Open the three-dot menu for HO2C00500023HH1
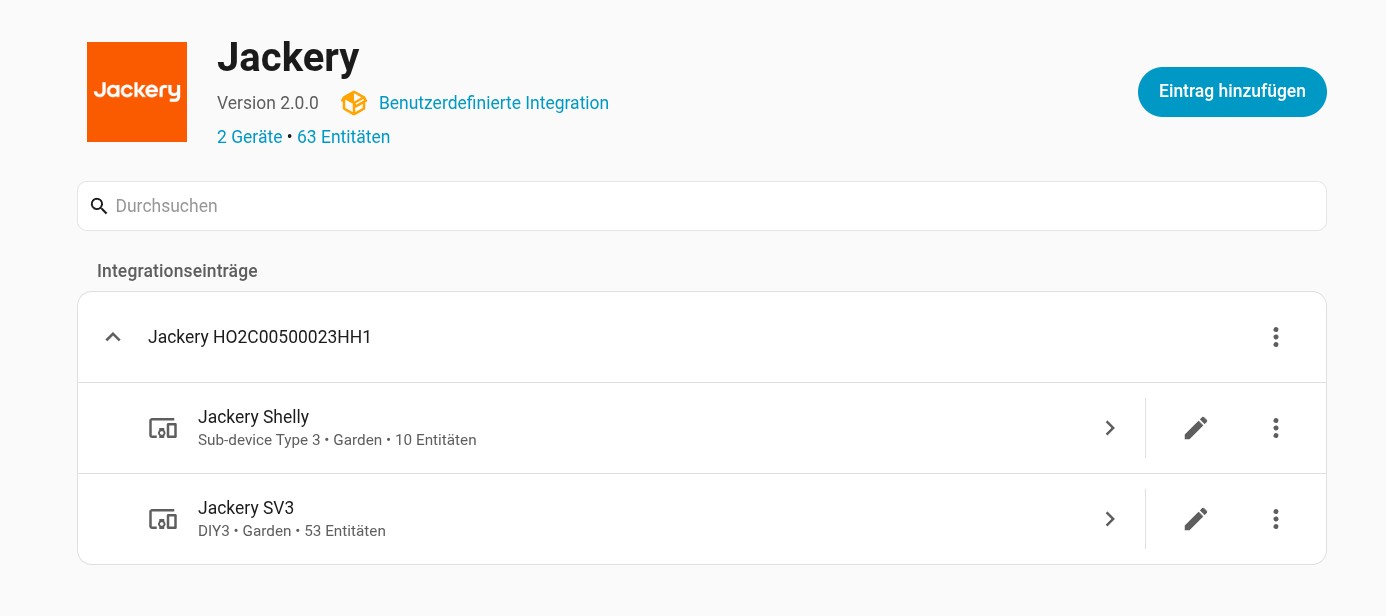Viewport: 1386px width, 616px height. (x=1276, y=337)
